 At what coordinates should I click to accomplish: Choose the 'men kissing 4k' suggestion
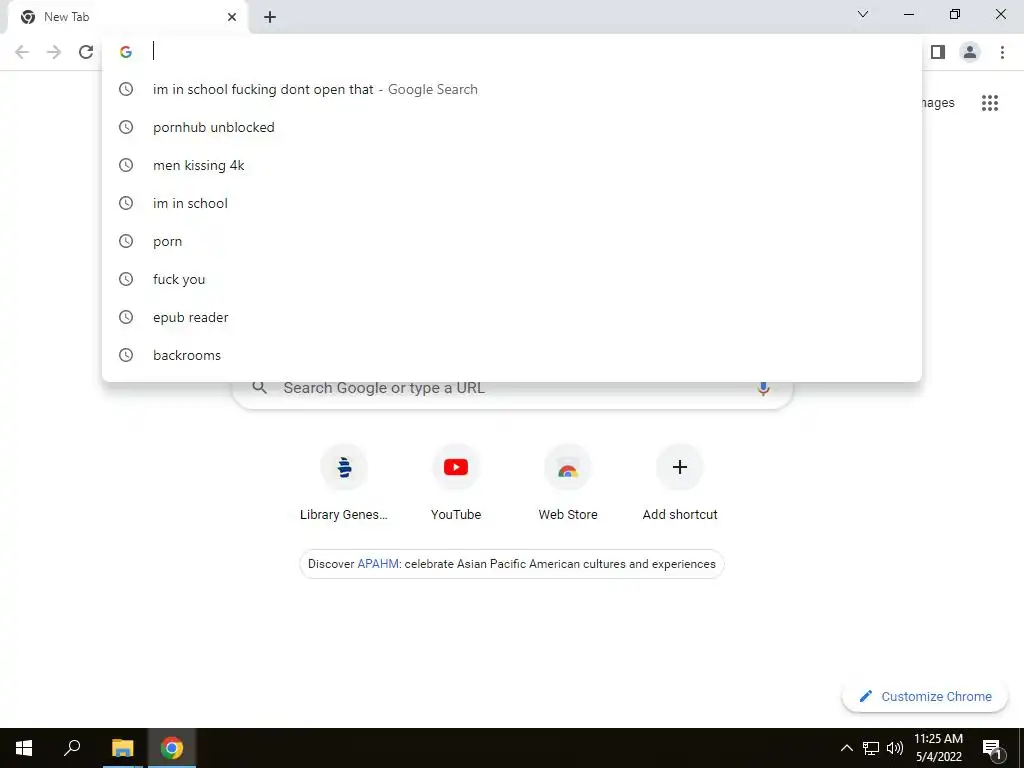(512, 165)
